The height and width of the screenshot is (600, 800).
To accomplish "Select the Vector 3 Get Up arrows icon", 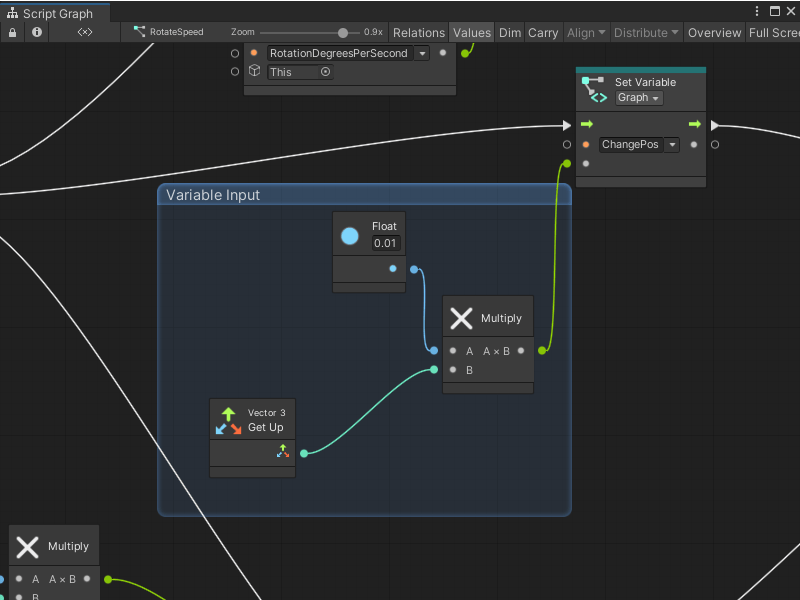I will (x=228, y=419).
